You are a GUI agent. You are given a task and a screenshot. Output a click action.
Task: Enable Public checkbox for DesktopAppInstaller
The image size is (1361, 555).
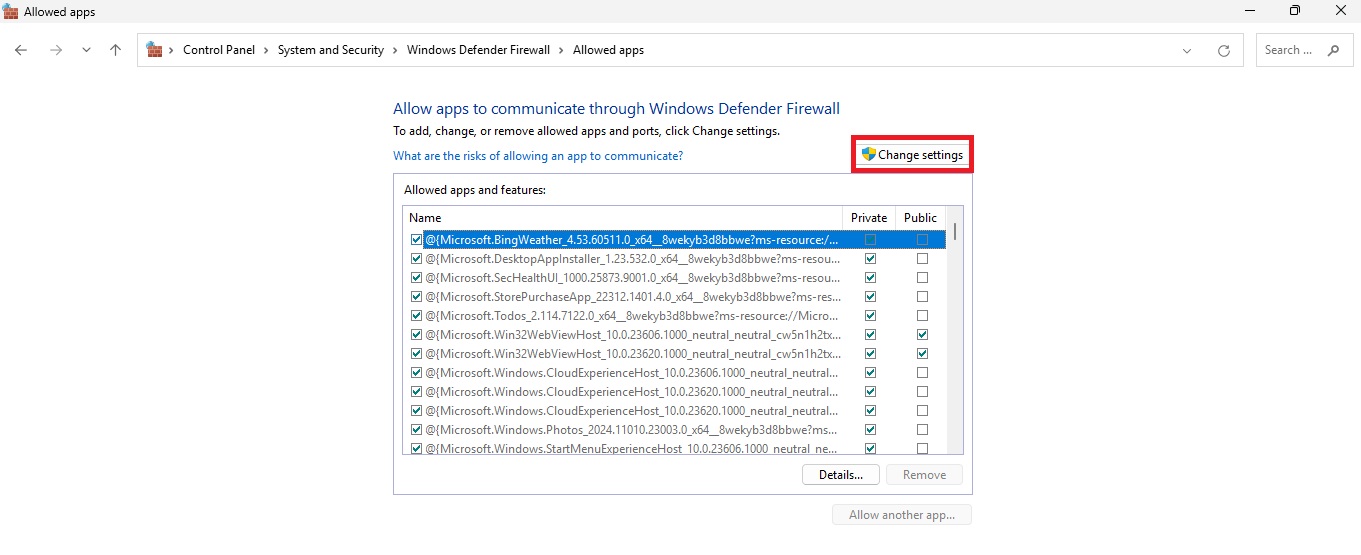[922, 259]
